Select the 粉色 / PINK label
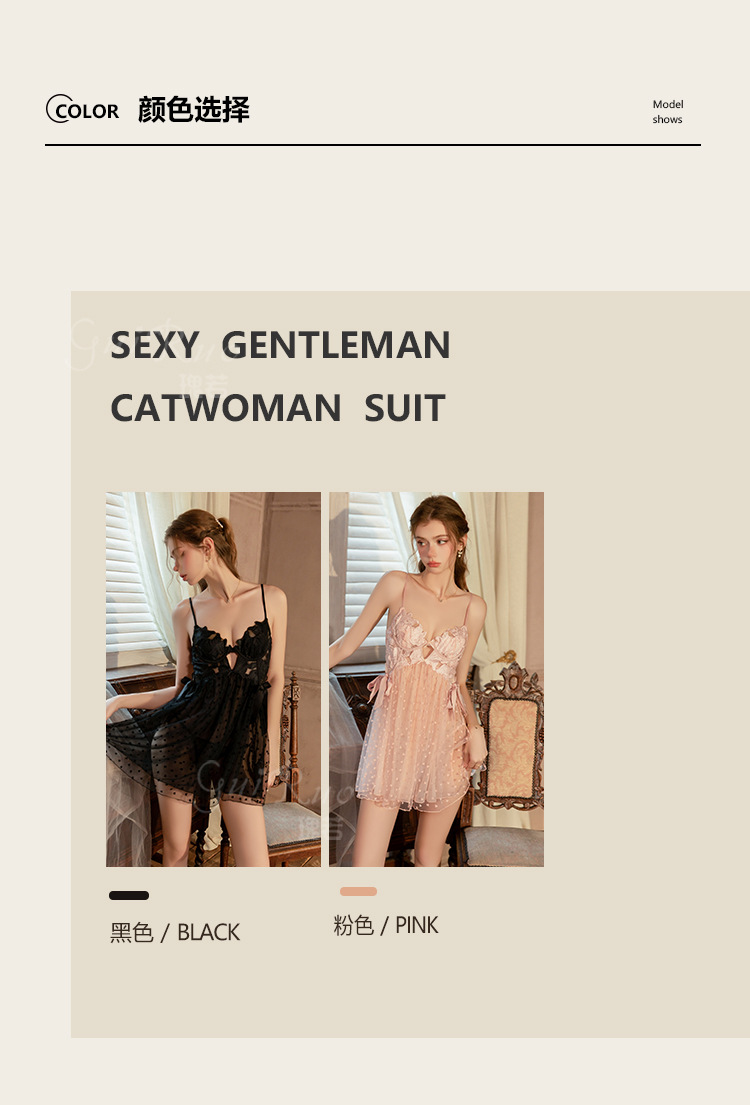Viewport: 750px width, 1105px height. pos(386,925)
